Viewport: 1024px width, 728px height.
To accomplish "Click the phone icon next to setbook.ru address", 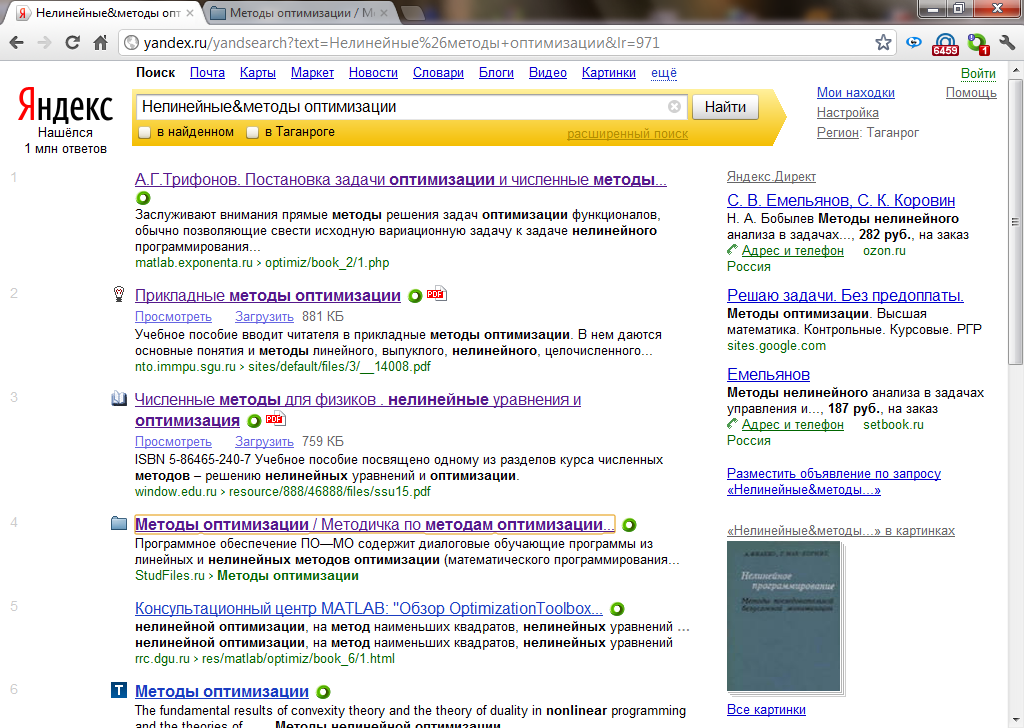I will (733, 424).
